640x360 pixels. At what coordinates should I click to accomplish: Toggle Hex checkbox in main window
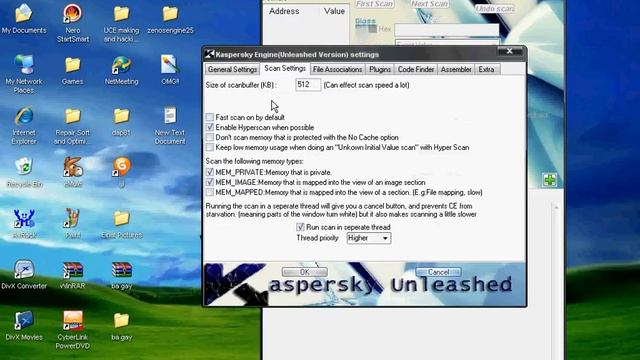(x=372, y=29)
